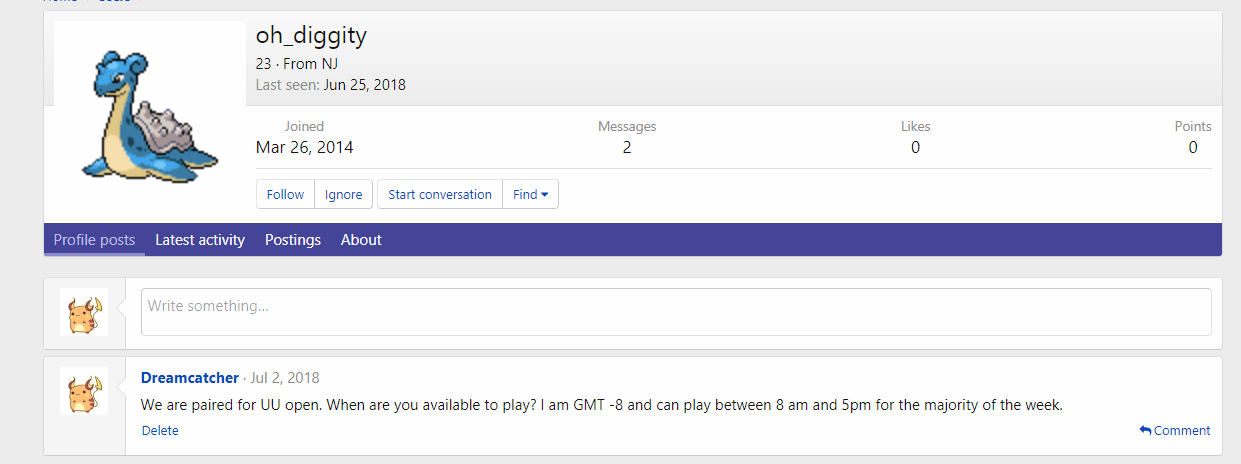Image resolution: width=1241 pixels, height=464 pixels.
Task: Click the Raichu avatar beside the write box
Action: [84, 312]
